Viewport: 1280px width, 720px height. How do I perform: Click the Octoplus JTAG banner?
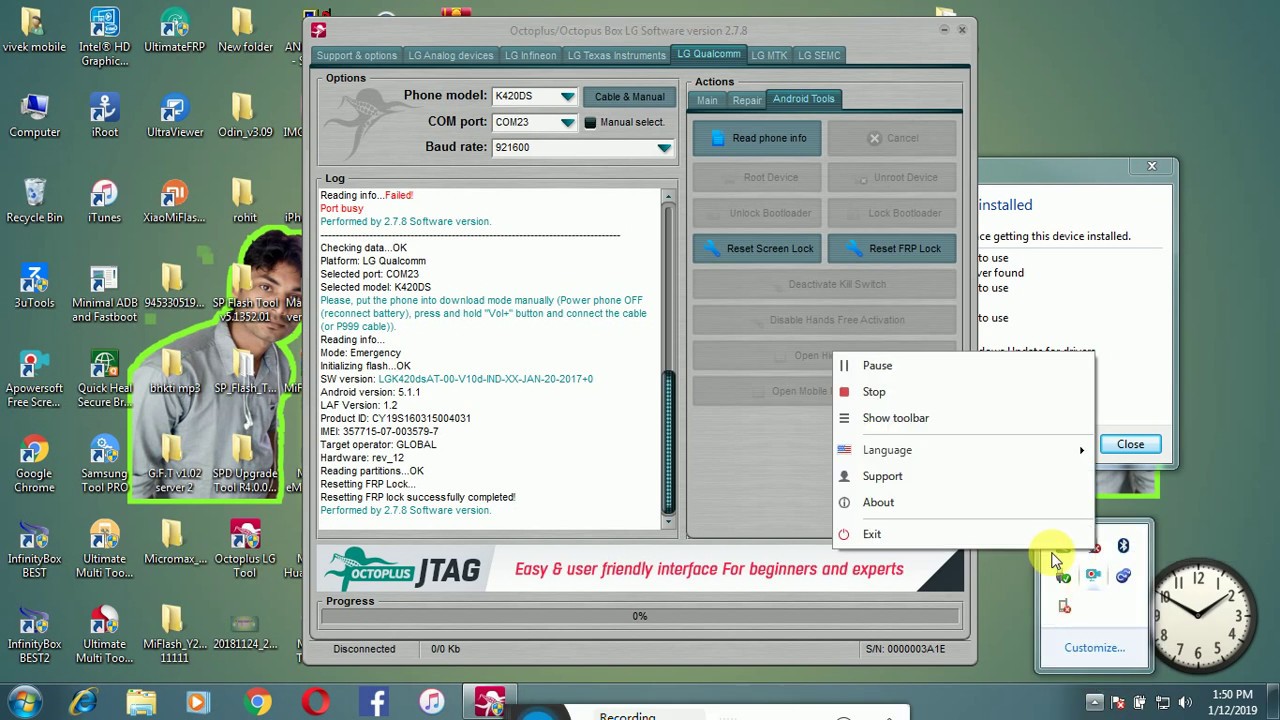tap(640, 569)
